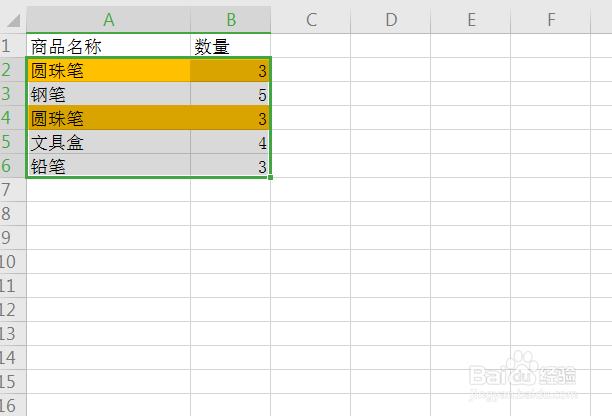
Task: Select column A header
Action: [108, 19]
